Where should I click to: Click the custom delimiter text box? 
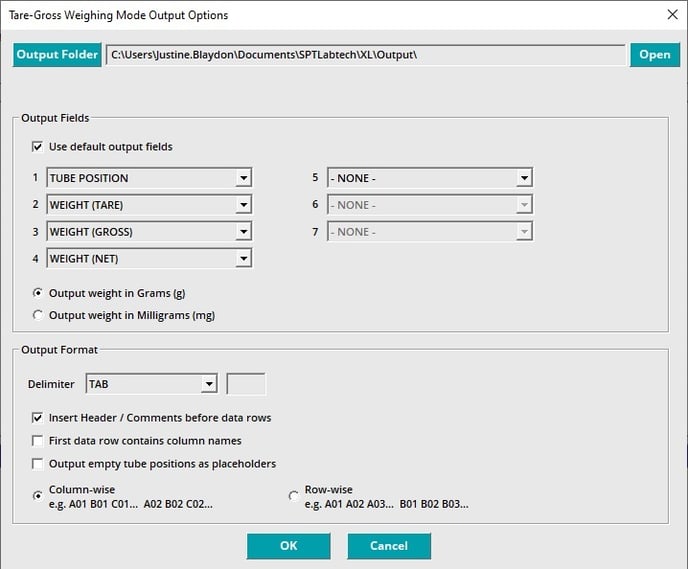click(x=246, y=384)
